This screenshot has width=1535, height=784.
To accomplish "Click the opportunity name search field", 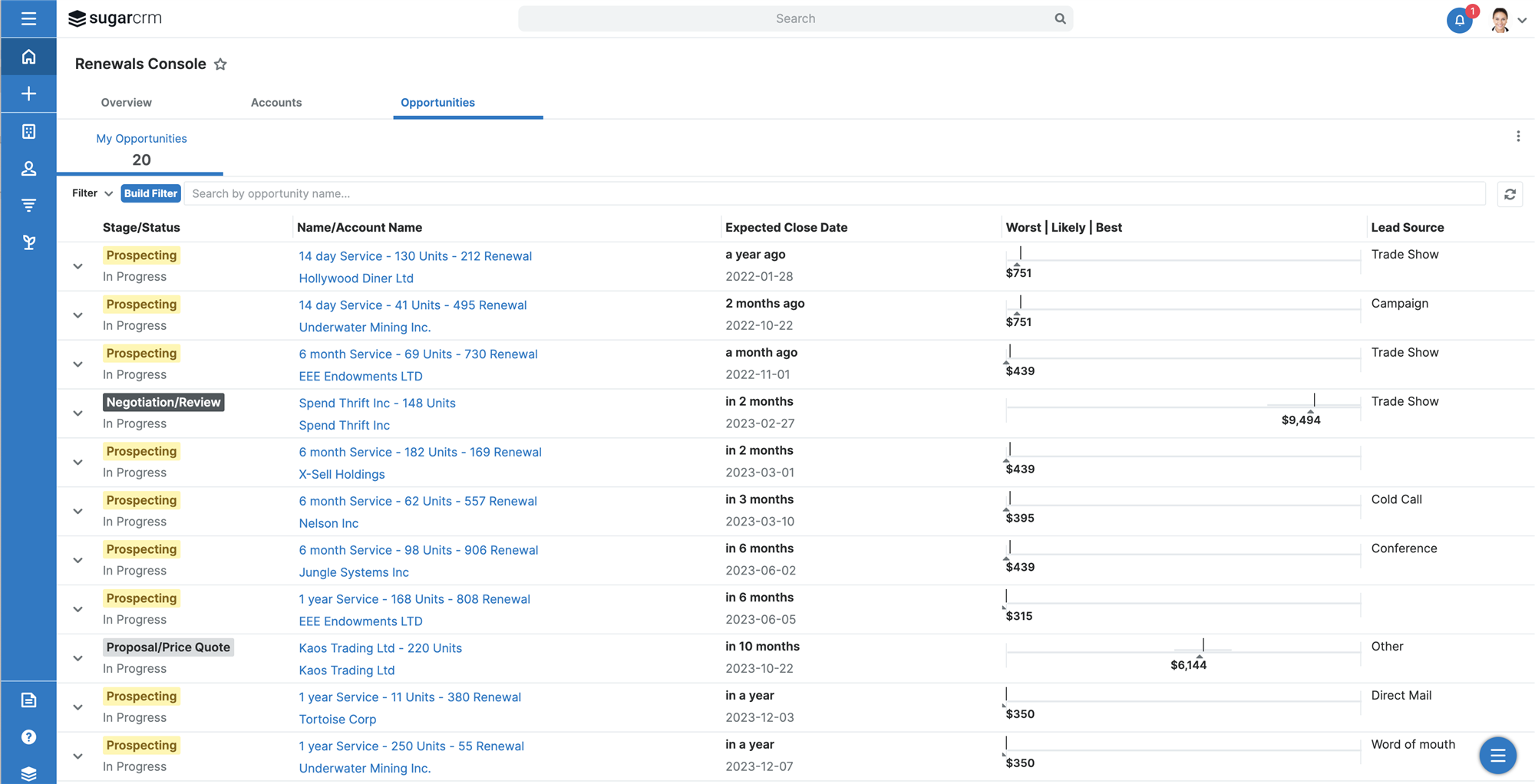I will tap(834, 193).
